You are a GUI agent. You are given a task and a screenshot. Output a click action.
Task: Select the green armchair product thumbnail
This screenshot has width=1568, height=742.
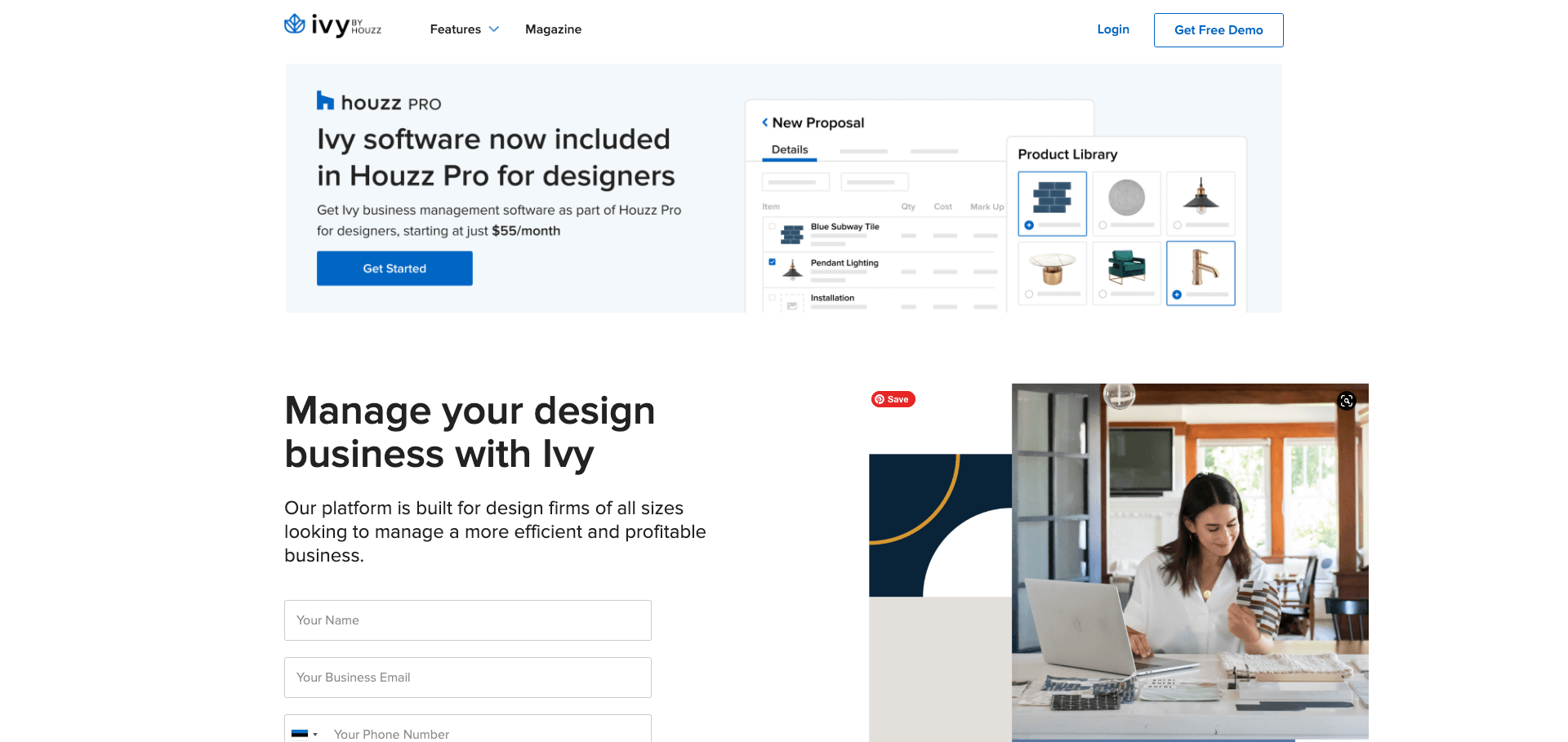[1126, 273]
